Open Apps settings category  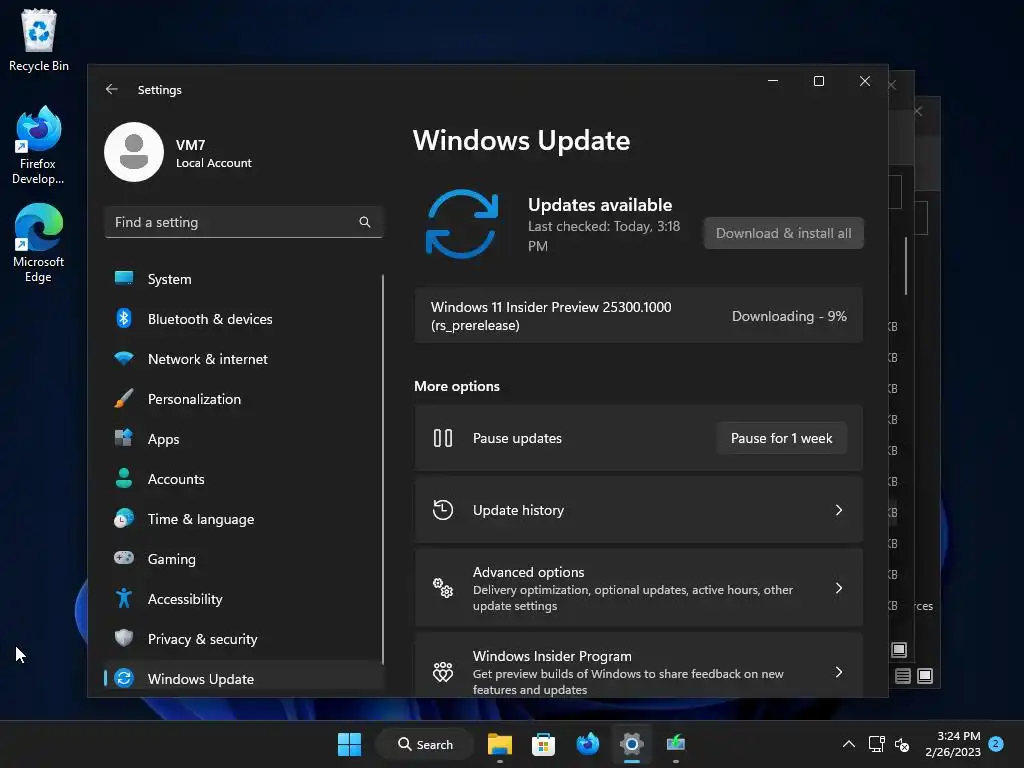243,439
